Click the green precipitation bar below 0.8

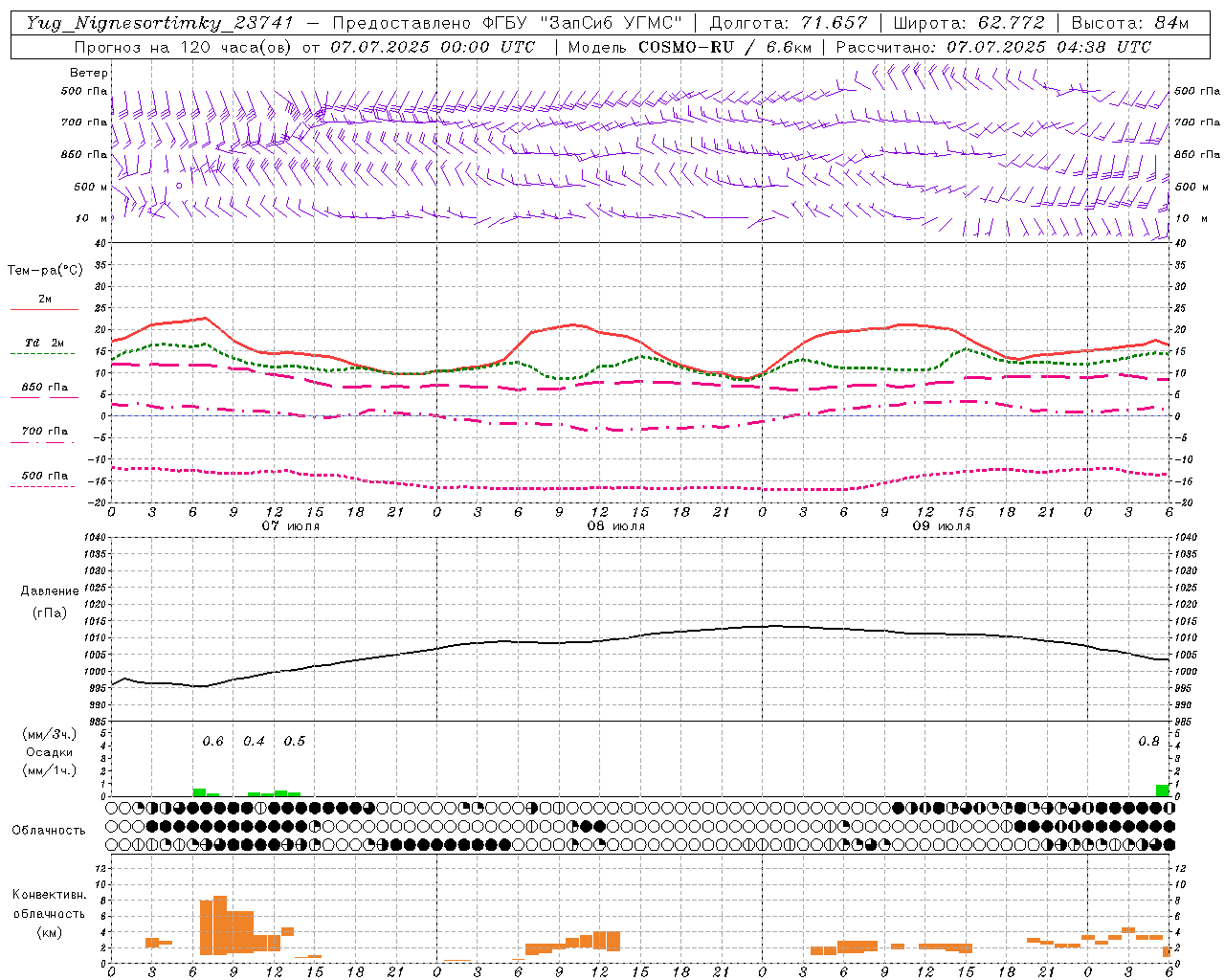1162,791
